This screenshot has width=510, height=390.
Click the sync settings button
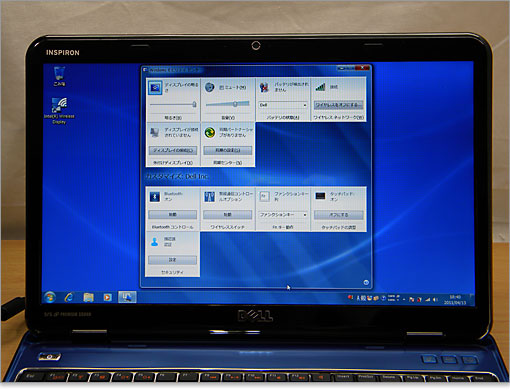(x=228, y=150)
